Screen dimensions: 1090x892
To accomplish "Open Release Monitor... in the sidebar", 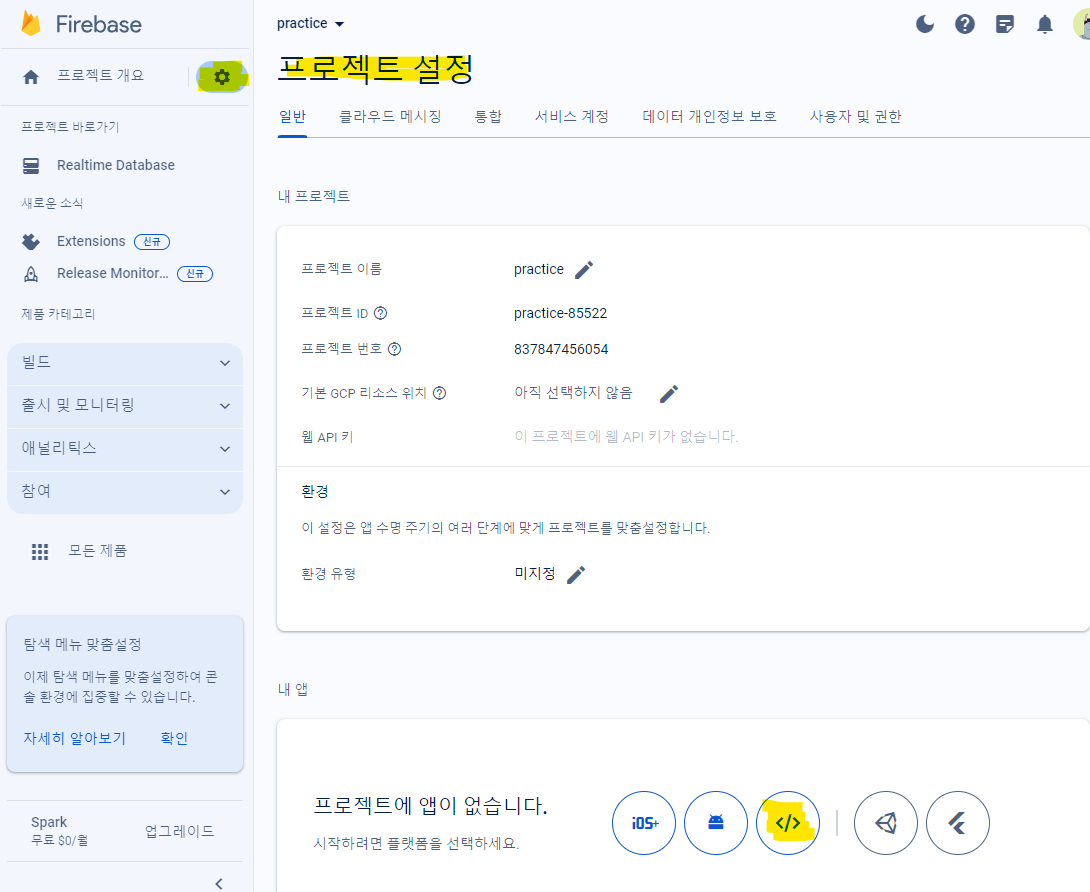I will pos(113,273).
